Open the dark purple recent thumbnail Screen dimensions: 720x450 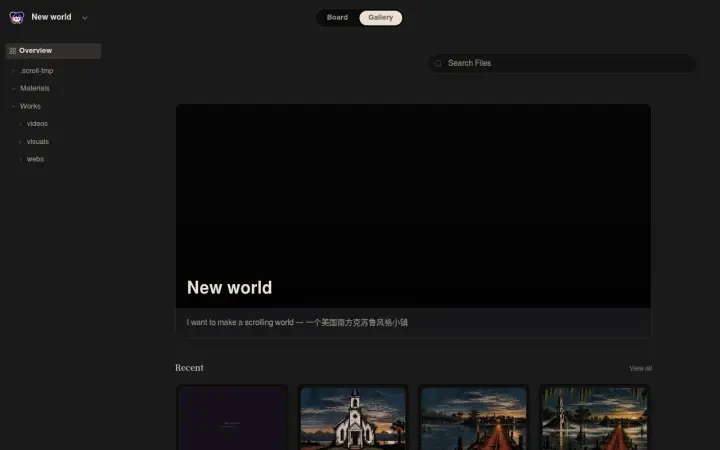[232, 419]
